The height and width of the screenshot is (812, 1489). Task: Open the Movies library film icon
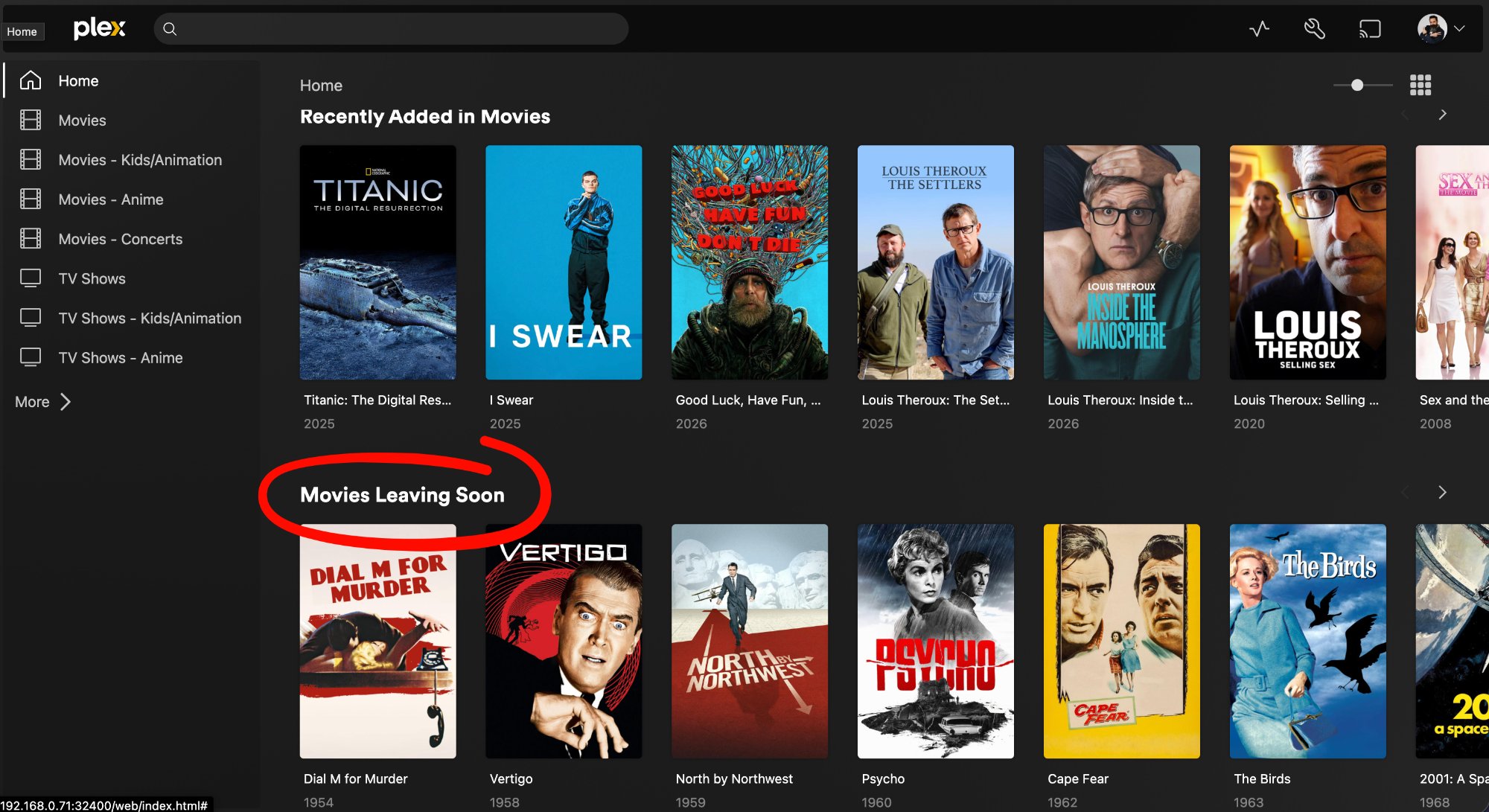(31, 120)
